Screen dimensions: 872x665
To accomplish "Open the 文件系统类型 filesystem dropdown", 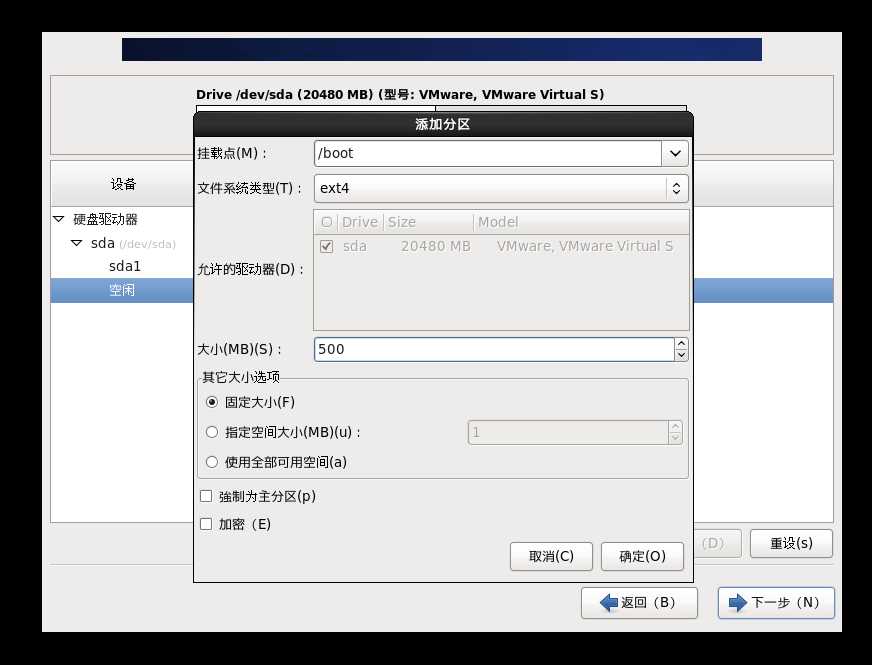I will [x=676, y=187].
